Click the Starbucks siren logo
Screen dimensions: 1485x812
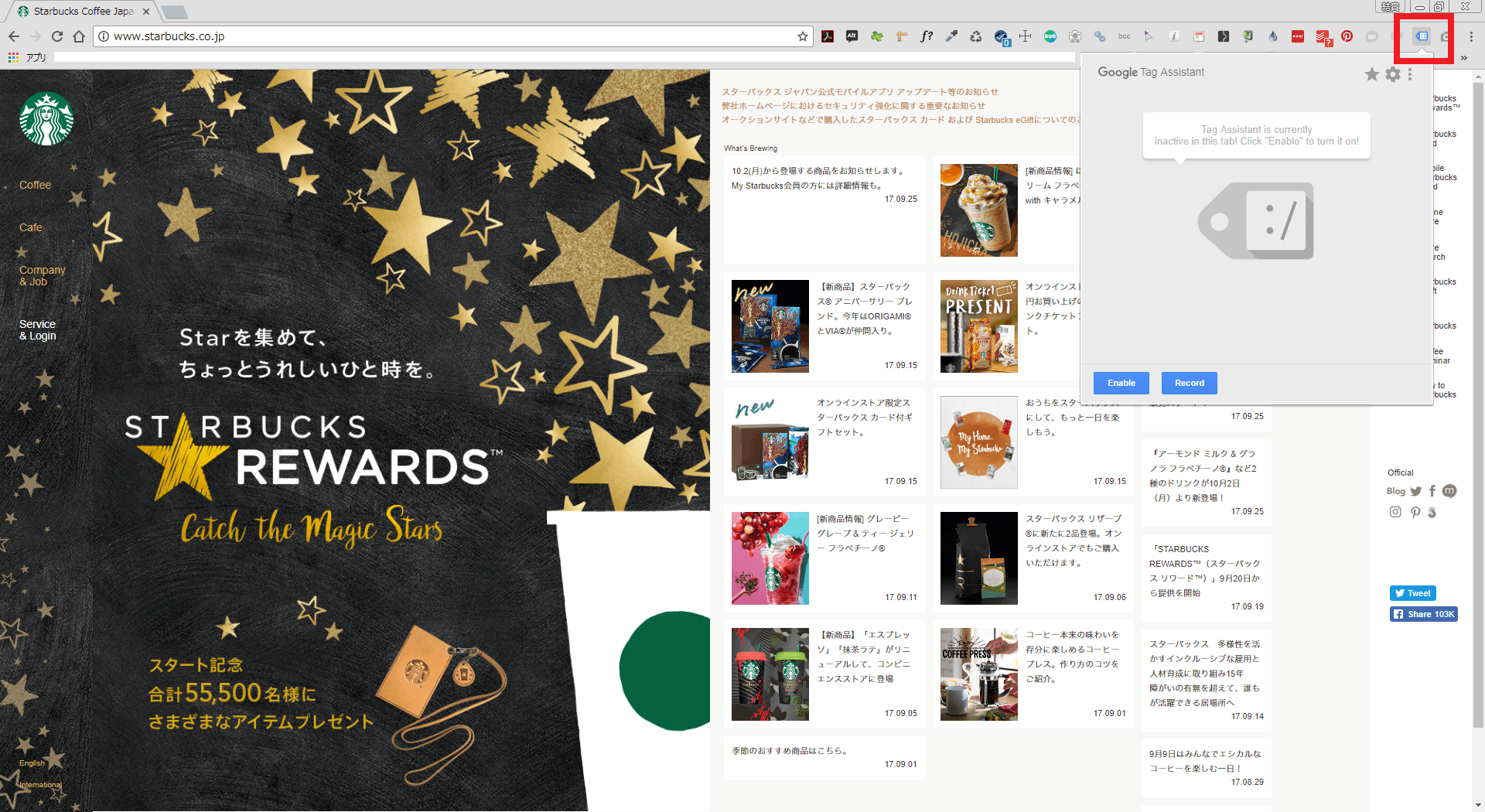[x=46, y=119]
